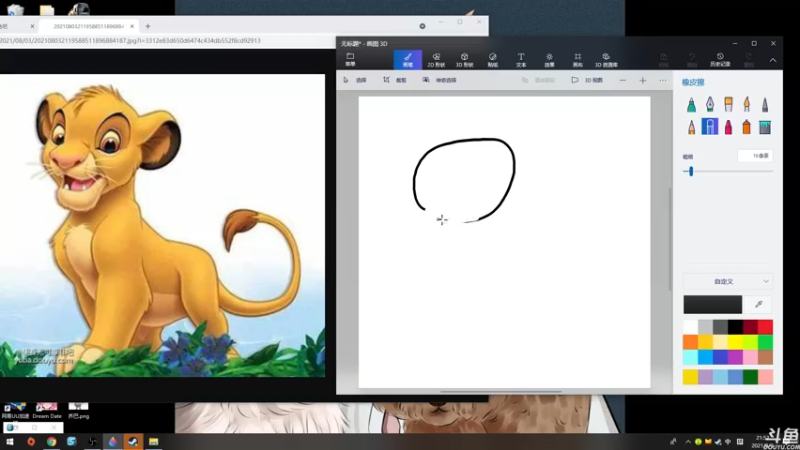Open File Explorer from the taskbar

tap(154, 442)
